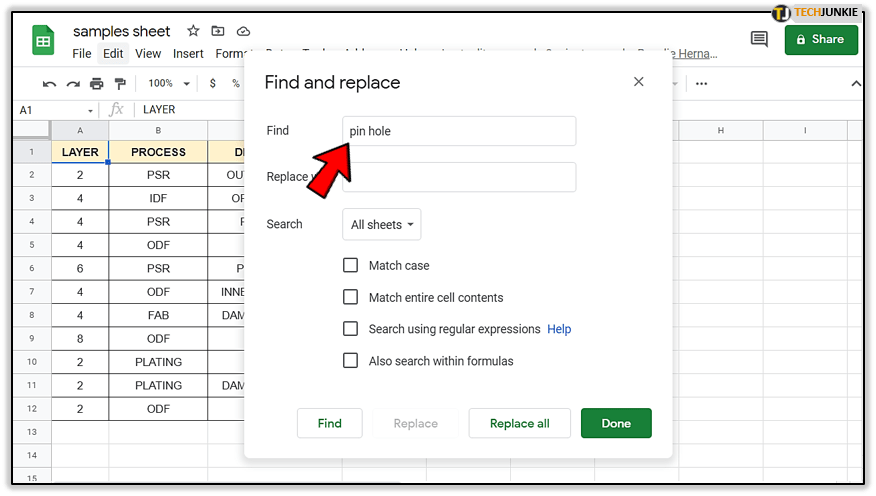
Task: Open the Insert menu
Action: click(188, 54)
